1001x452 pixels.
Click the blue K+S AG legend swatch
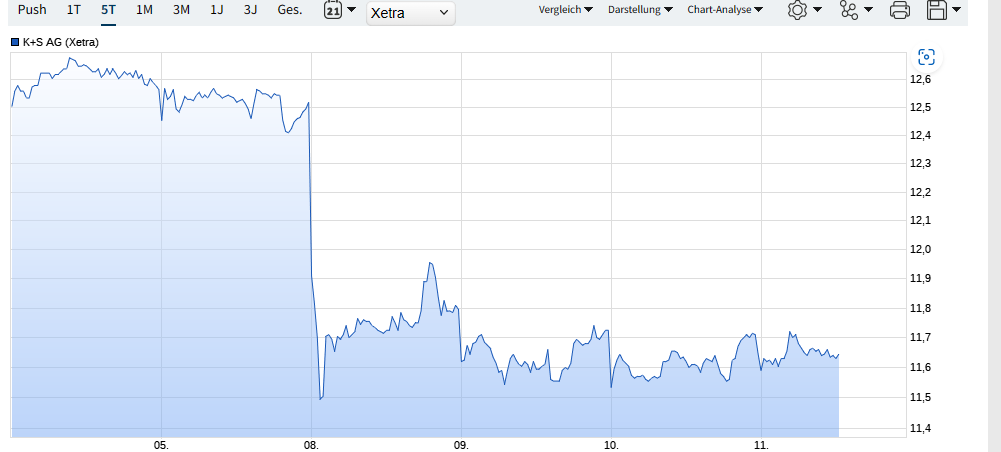(x=15, y=43)
